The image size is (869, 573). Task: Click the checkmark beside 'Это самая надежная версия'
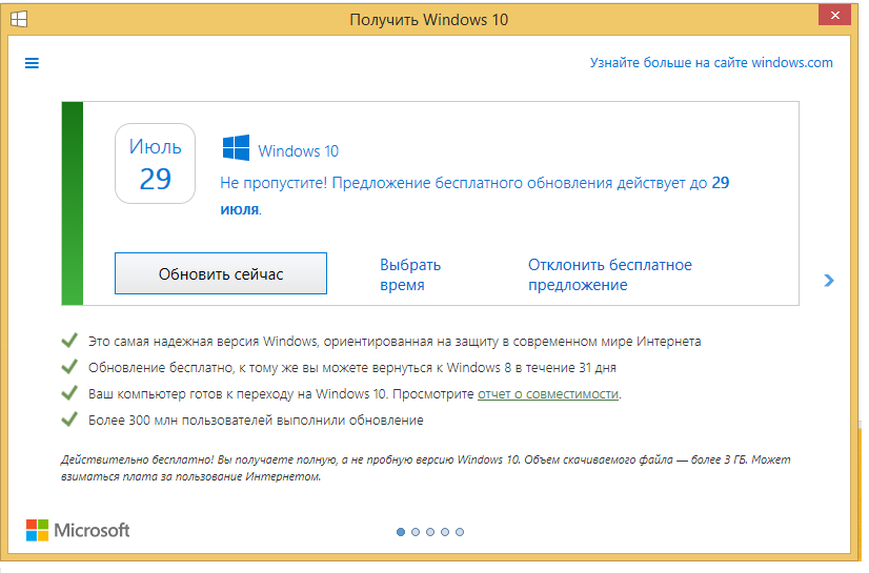(69, 340)
